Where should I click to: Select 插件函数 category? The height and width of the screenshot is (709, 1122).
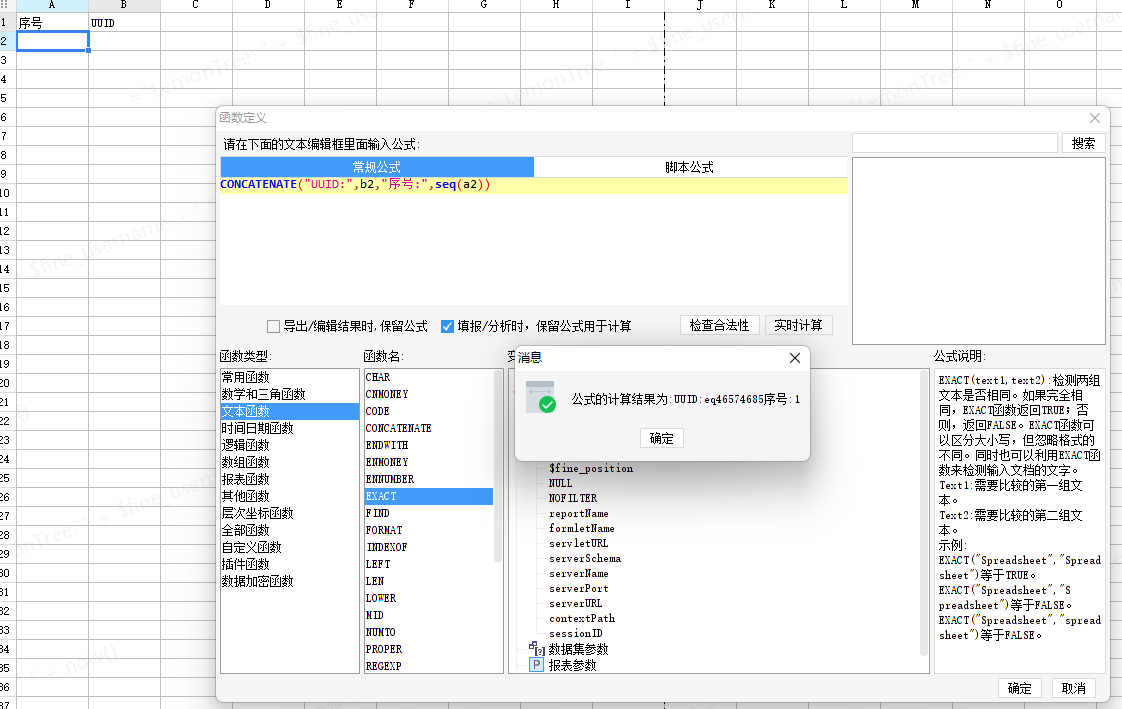290,564
